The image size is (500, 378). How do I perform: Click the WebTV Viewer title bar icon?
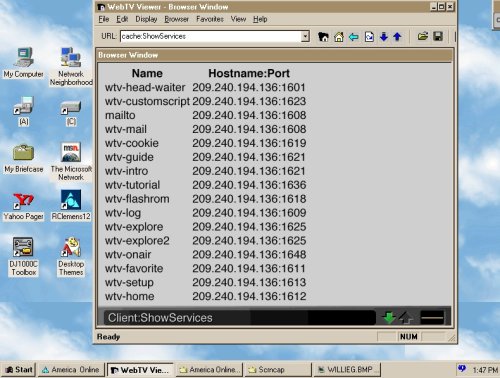click(101, 7)
